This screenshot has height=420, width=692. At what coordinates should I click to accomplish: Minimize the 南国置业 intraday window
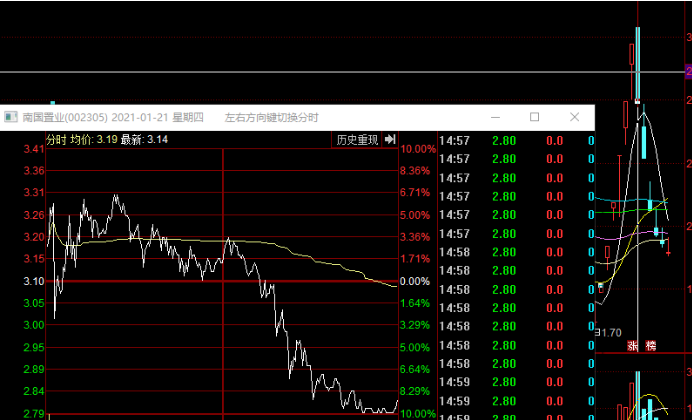pos(495,117)
